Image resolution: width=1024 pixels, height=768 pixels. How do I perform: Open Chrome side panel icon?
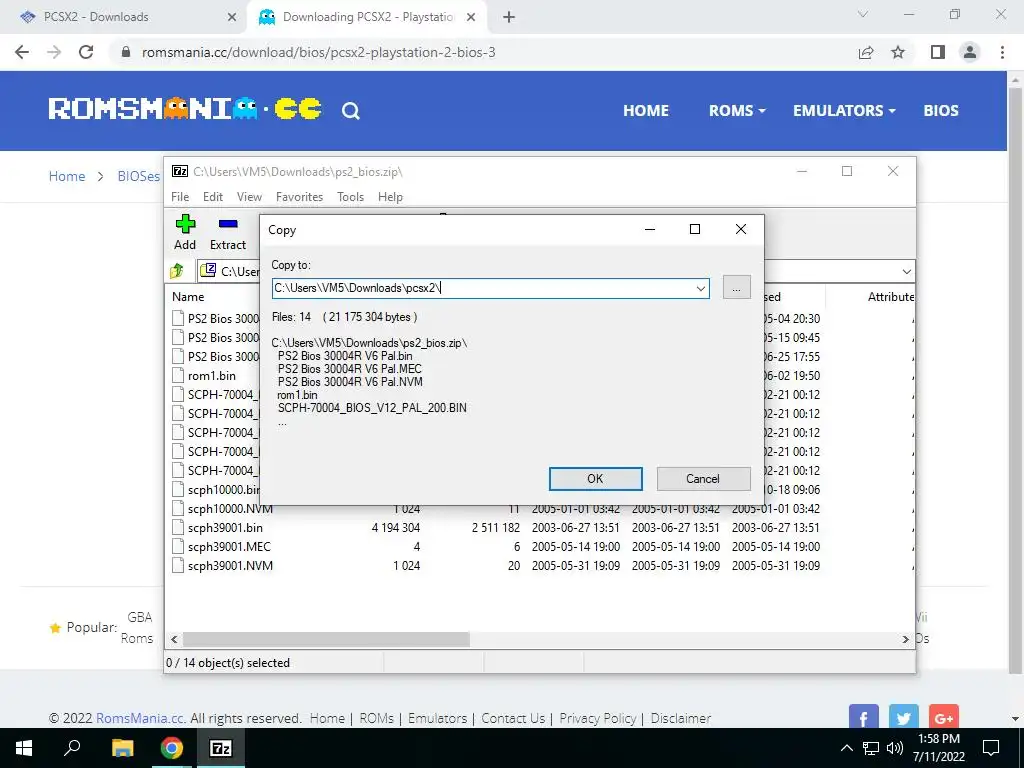click(x=938, y=52)
